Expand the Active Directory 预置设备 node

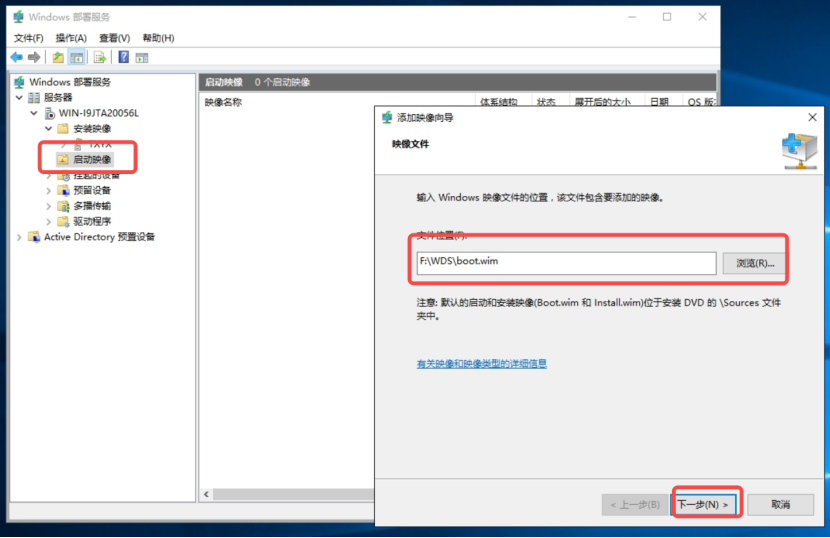19,237
